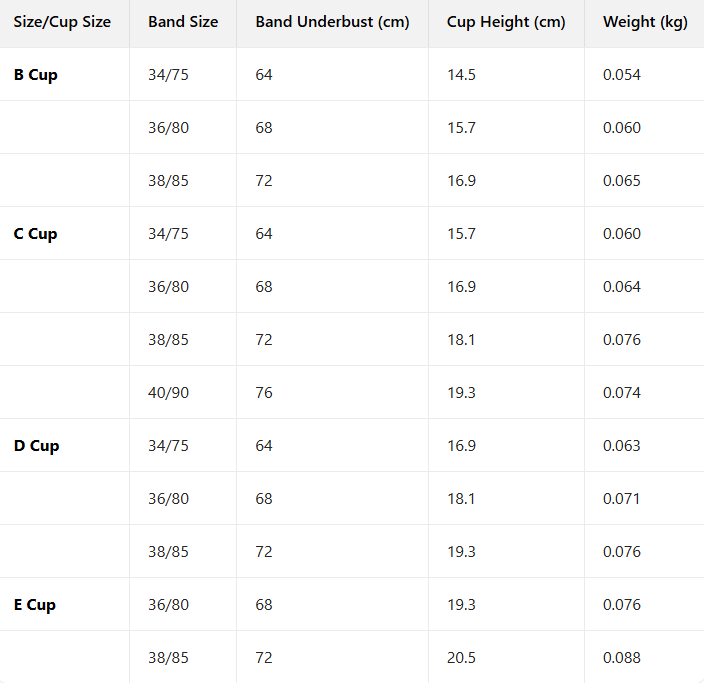Click the 0.074 weight value
The height and width of the screenshot is (683, 704).
click(x=622, y=393)
